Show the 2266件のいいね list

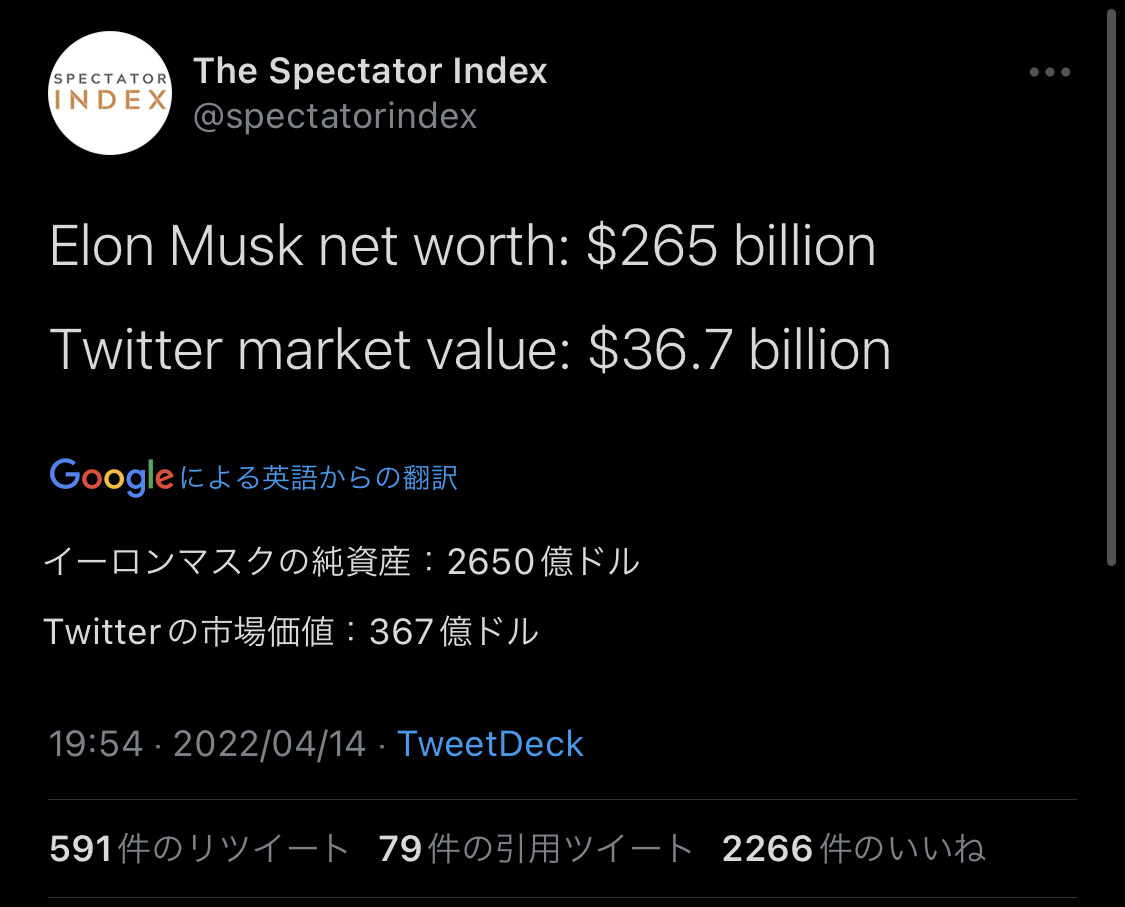pyautogui.click(x=854, y=848)
